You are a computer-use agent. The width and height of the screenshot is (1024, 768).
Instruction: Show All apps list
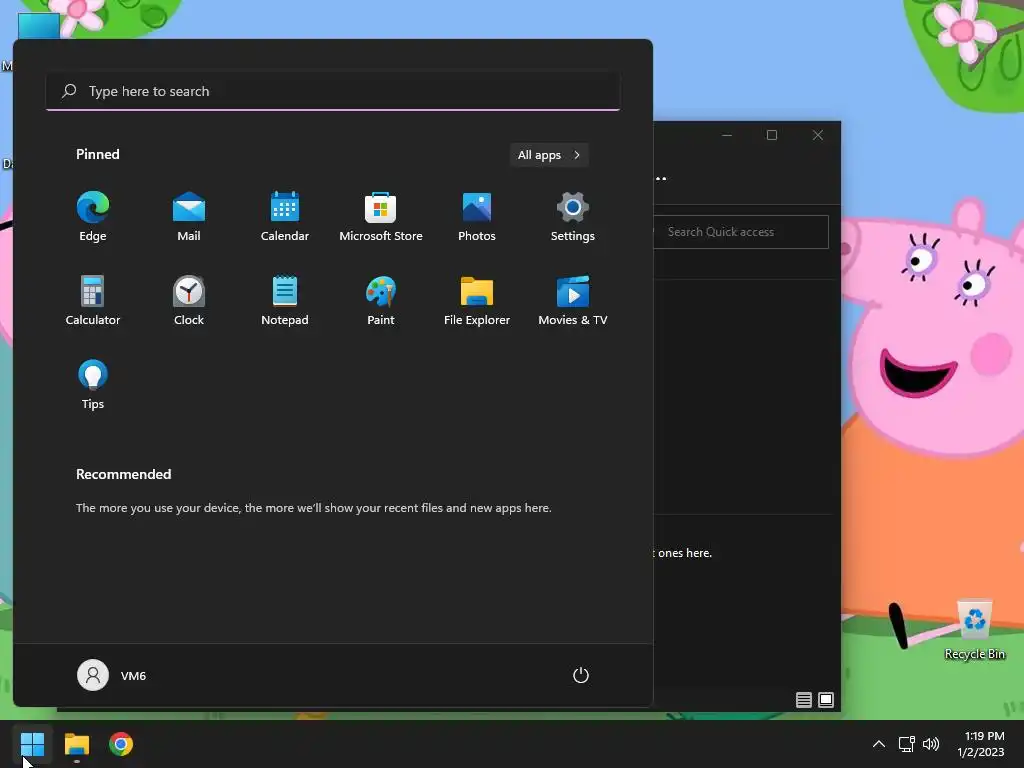point(549,155)
